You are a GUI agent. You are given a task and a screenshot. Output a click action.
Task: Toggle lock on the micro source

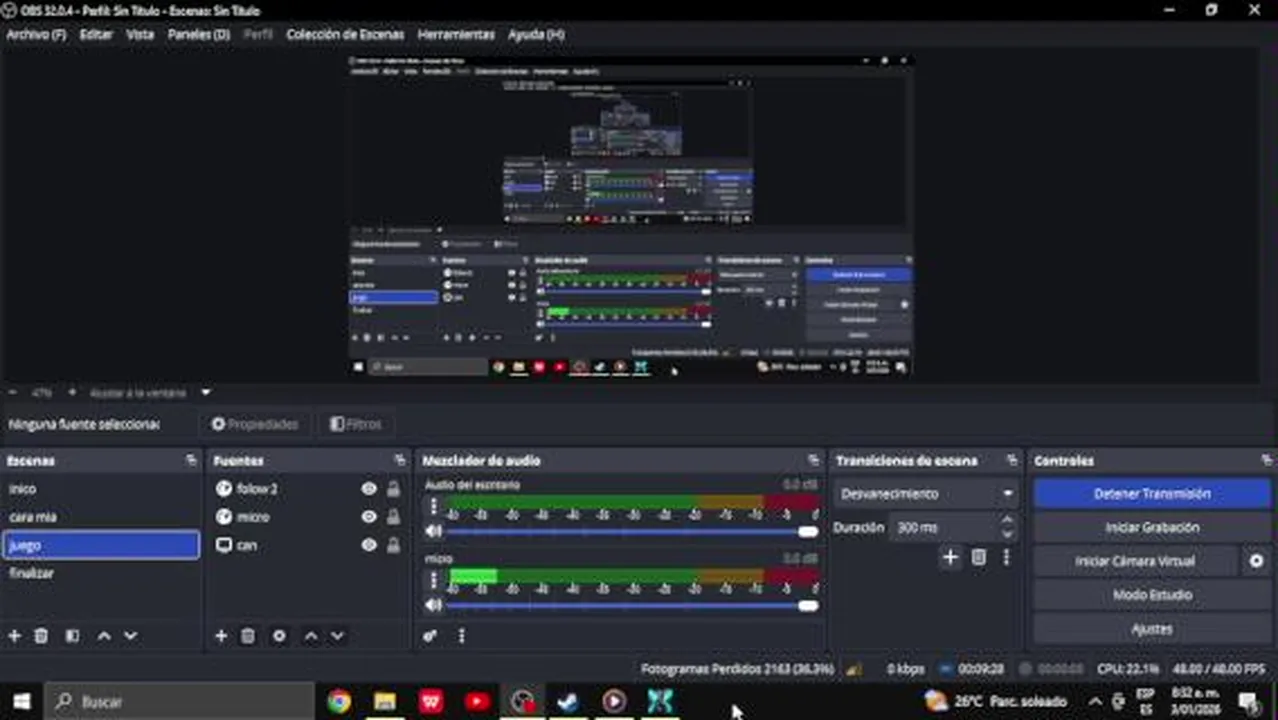(x=393, y=517)
